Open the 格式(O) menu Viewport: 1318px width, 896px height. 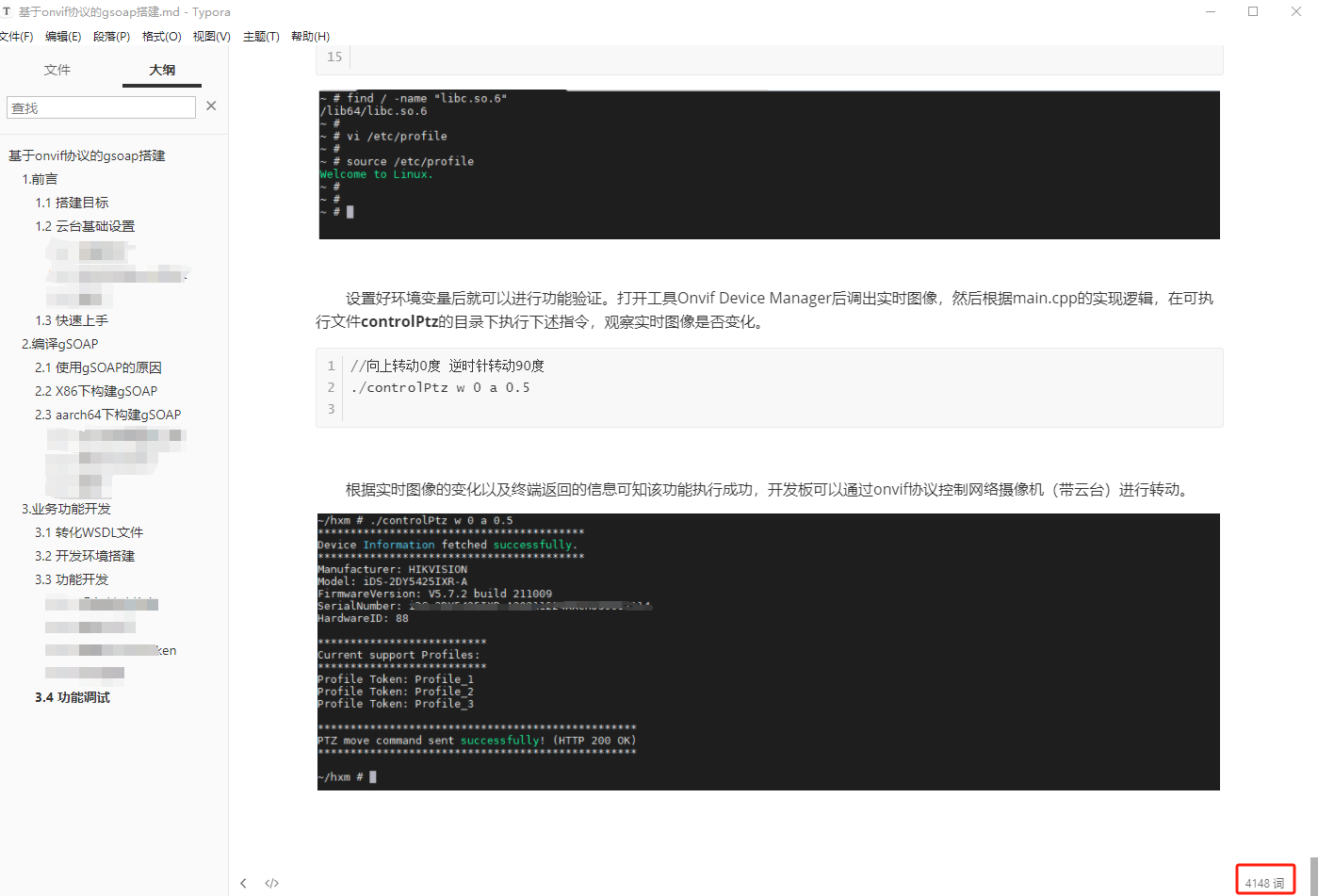click(161, 36)
